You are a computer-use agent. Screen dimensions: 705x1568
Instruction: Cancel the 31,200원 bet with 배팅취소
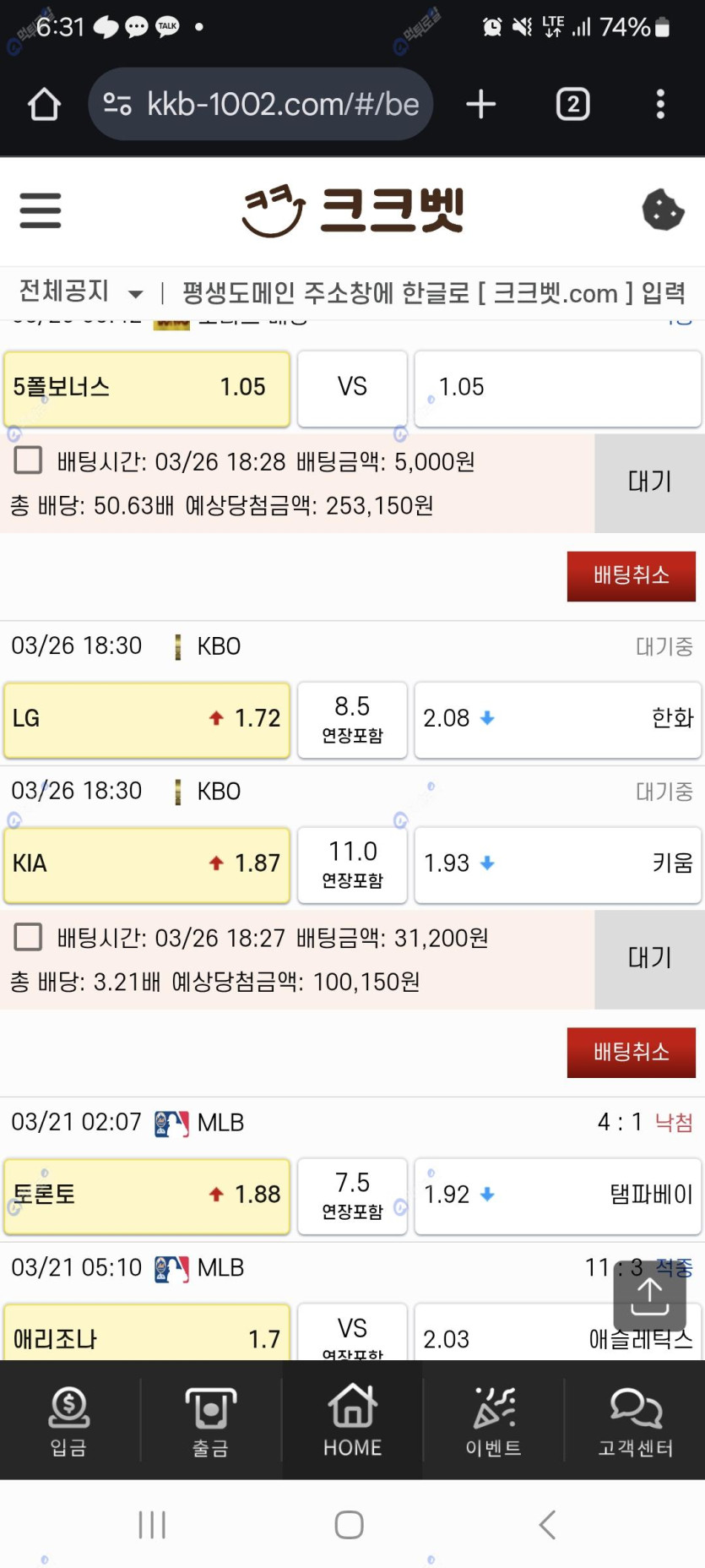pos(631,1053)
